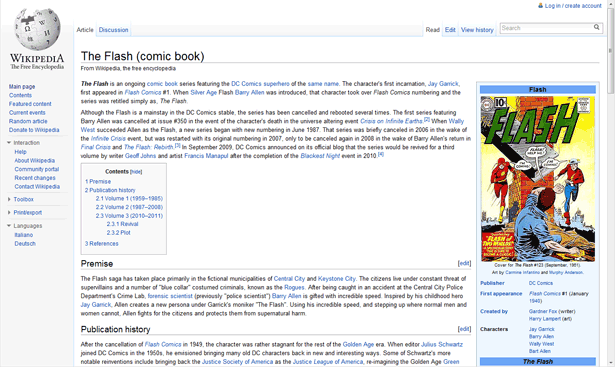Open Community portal link

tap(36, 169)
